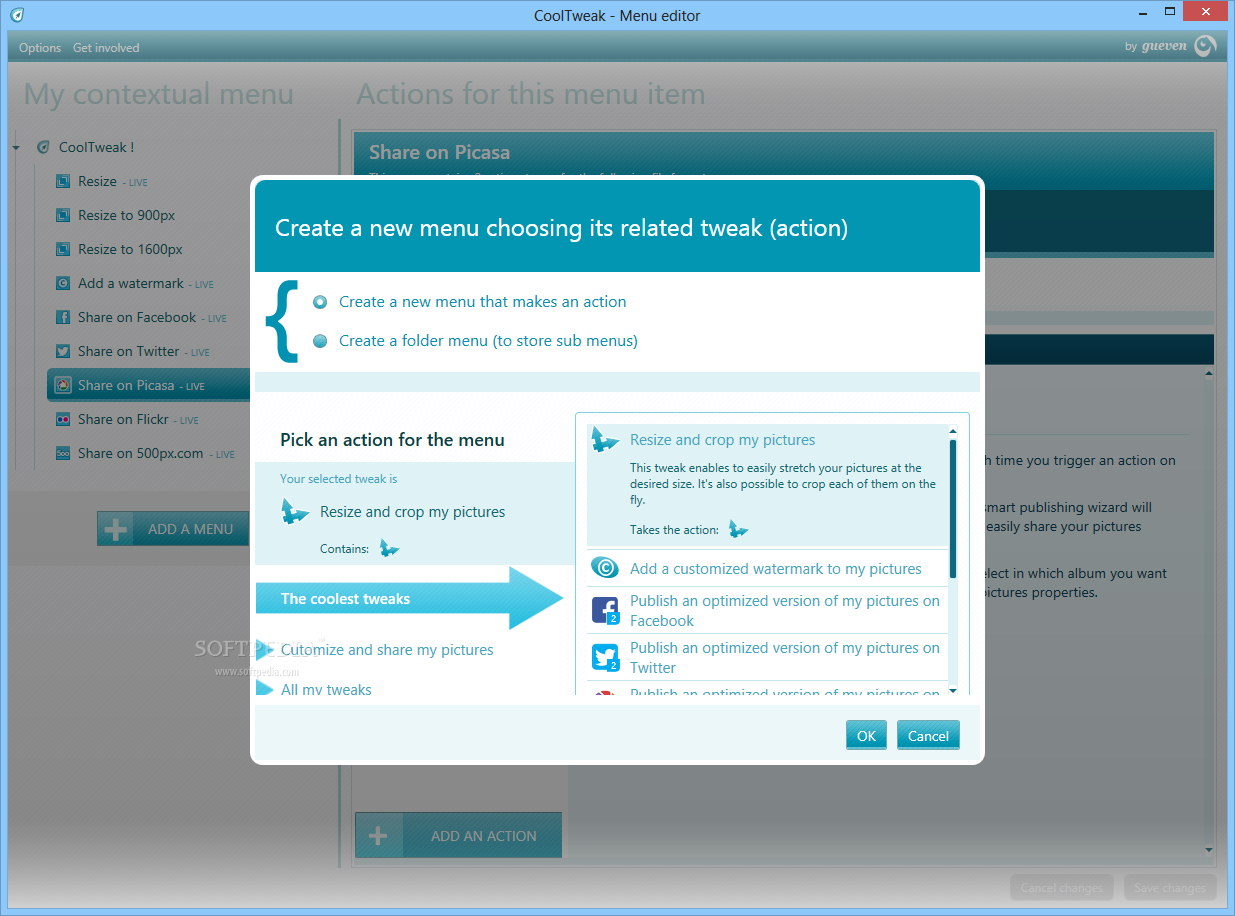Open the Options menu
The image size is (1235, 916).
tap(40, 47)
